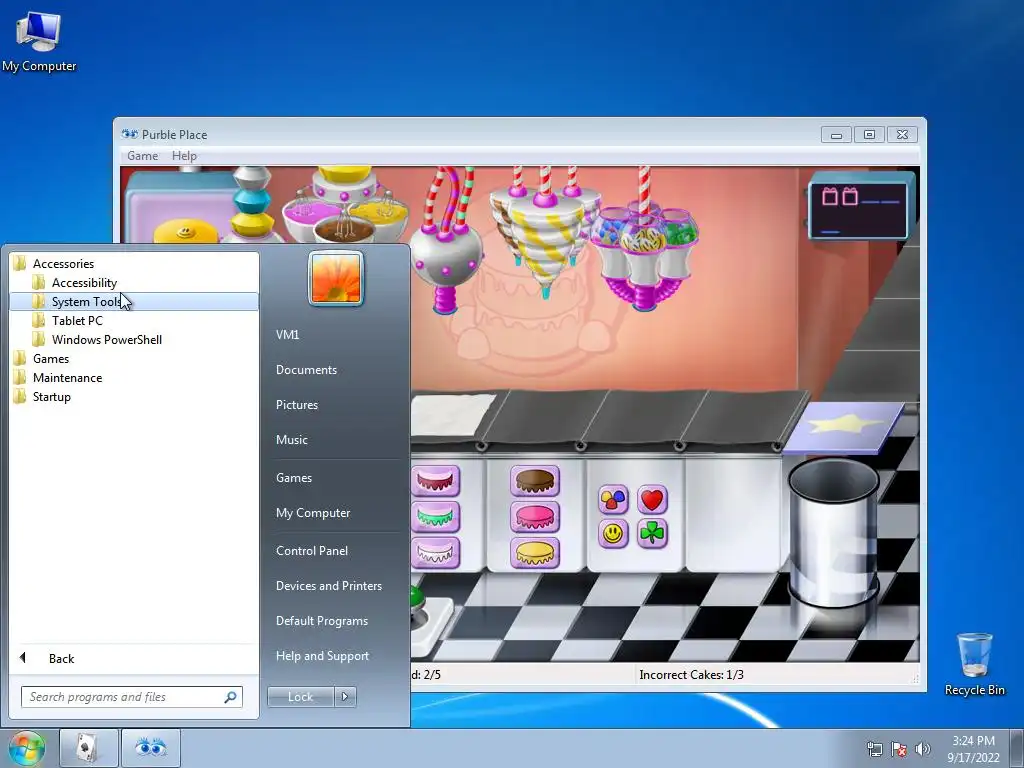Choose the chocolate cake topping button
Viewport: 1024px width, 768px height.
pyautogui.click(x=535, y=481)
